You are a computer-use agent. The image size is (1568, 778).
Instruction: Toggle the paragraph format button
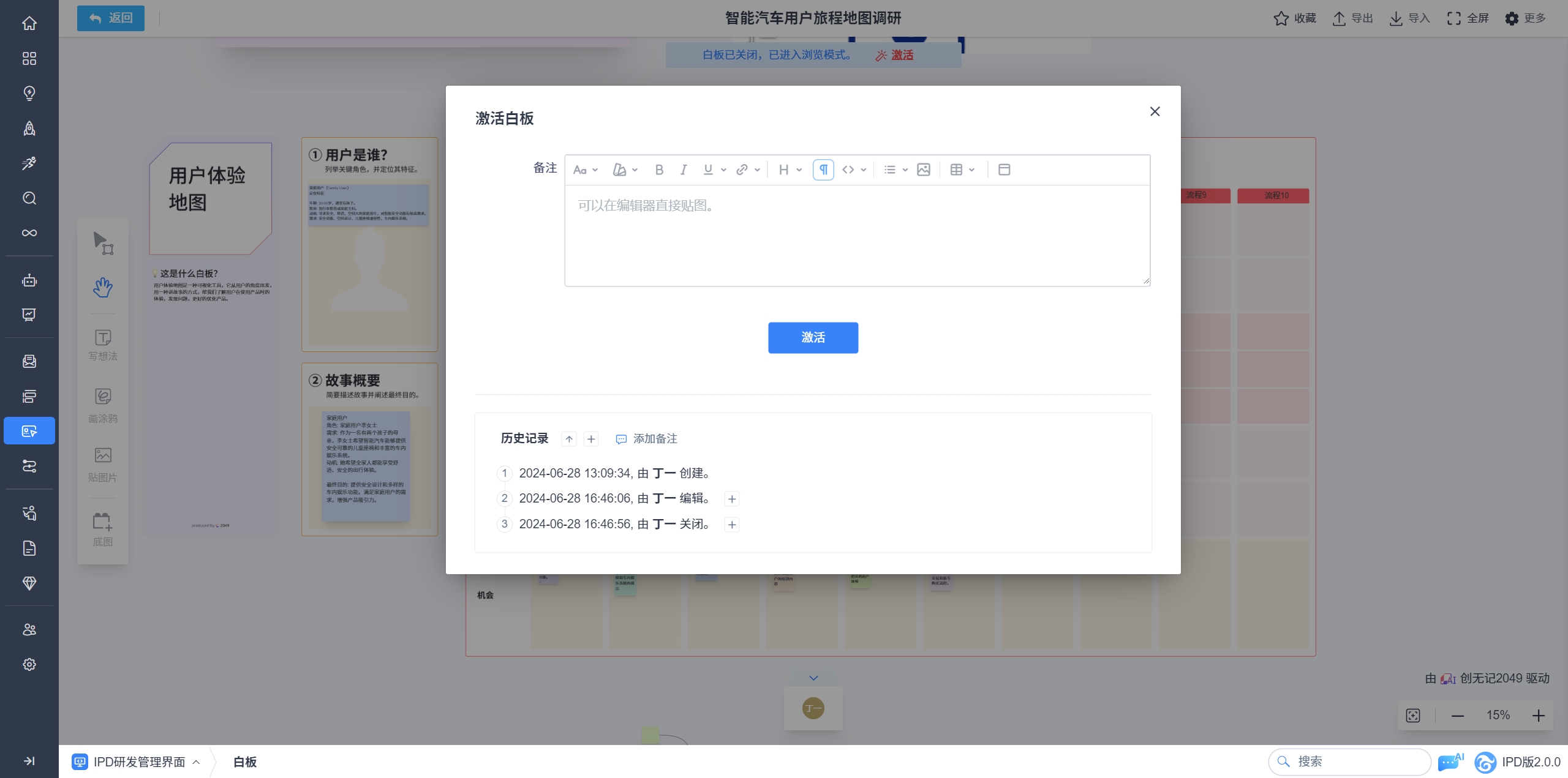(823, 170)
